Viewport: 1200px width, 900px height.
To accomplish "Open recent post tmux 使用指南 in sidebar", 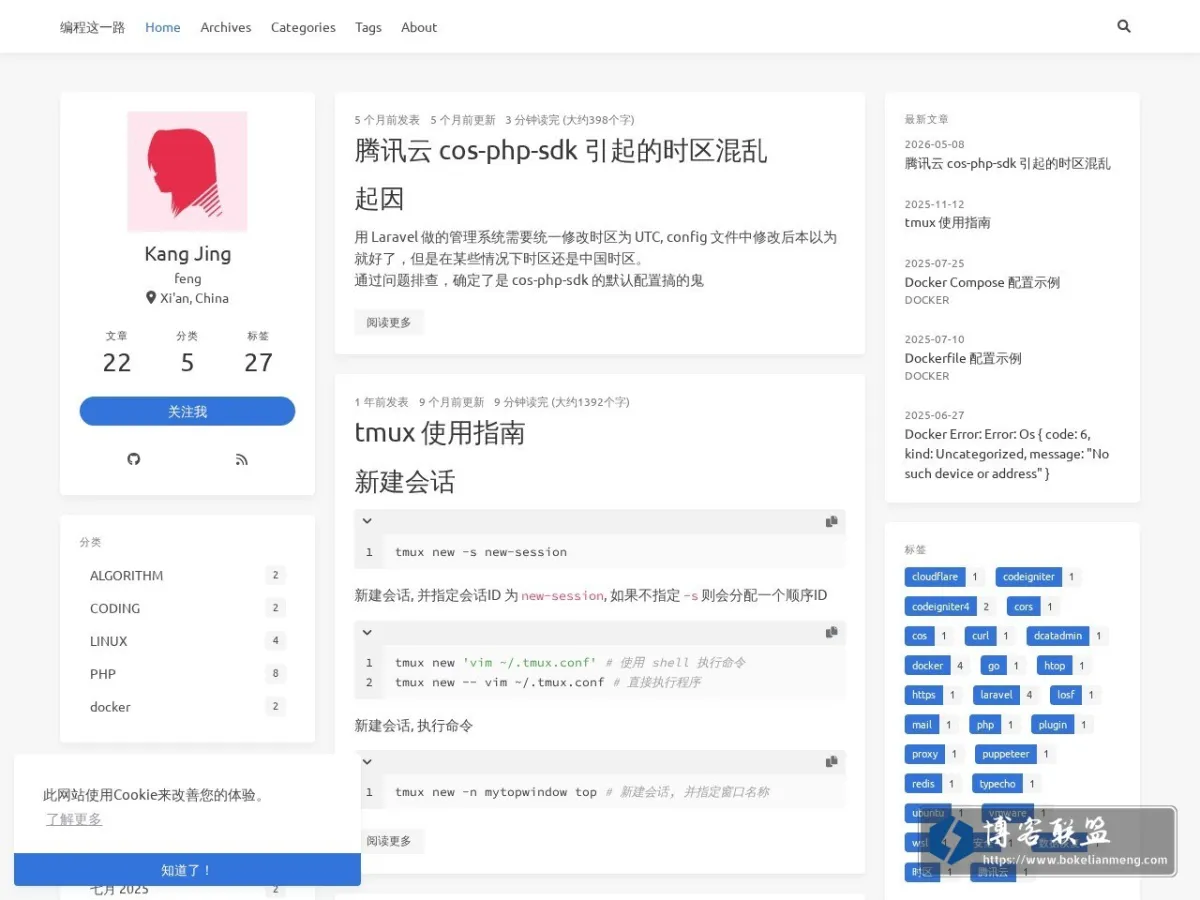I will [x=948, y=223].
